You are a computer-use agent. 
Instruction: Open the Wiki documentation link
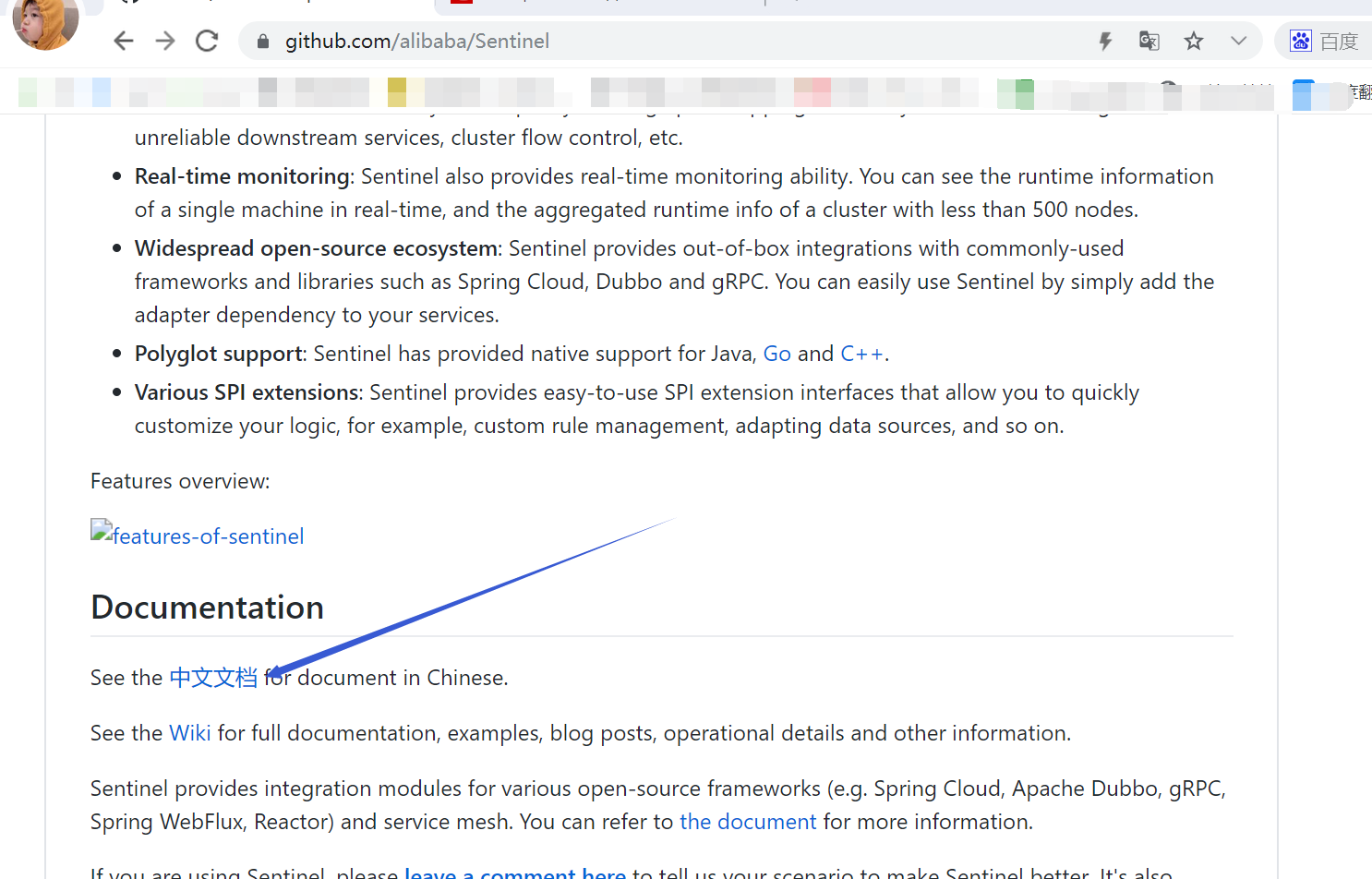coord(190,733)
